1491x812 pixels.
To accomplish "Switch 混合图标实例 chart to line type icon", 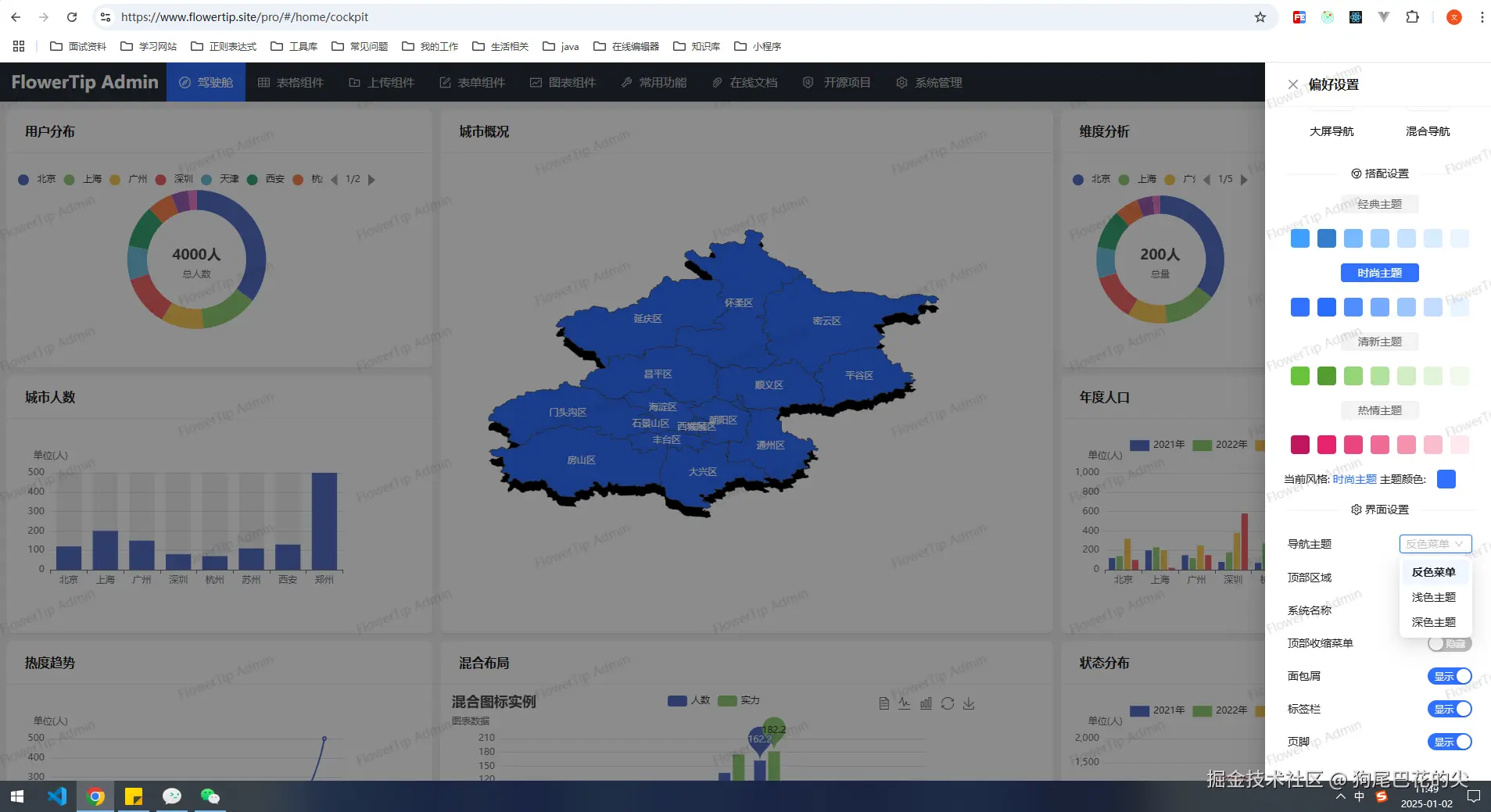I will coord(905,703).
